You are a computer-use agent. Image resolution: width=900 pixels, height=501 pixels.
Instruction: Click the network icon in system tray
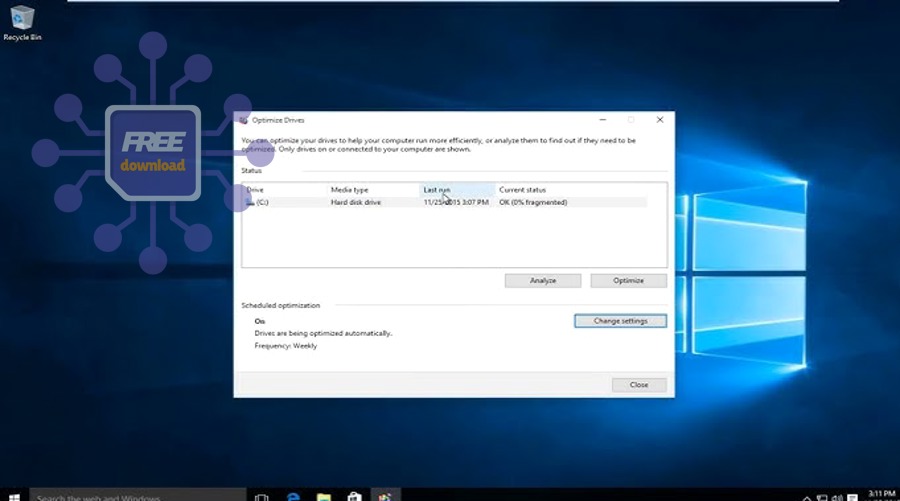[823, 497]
